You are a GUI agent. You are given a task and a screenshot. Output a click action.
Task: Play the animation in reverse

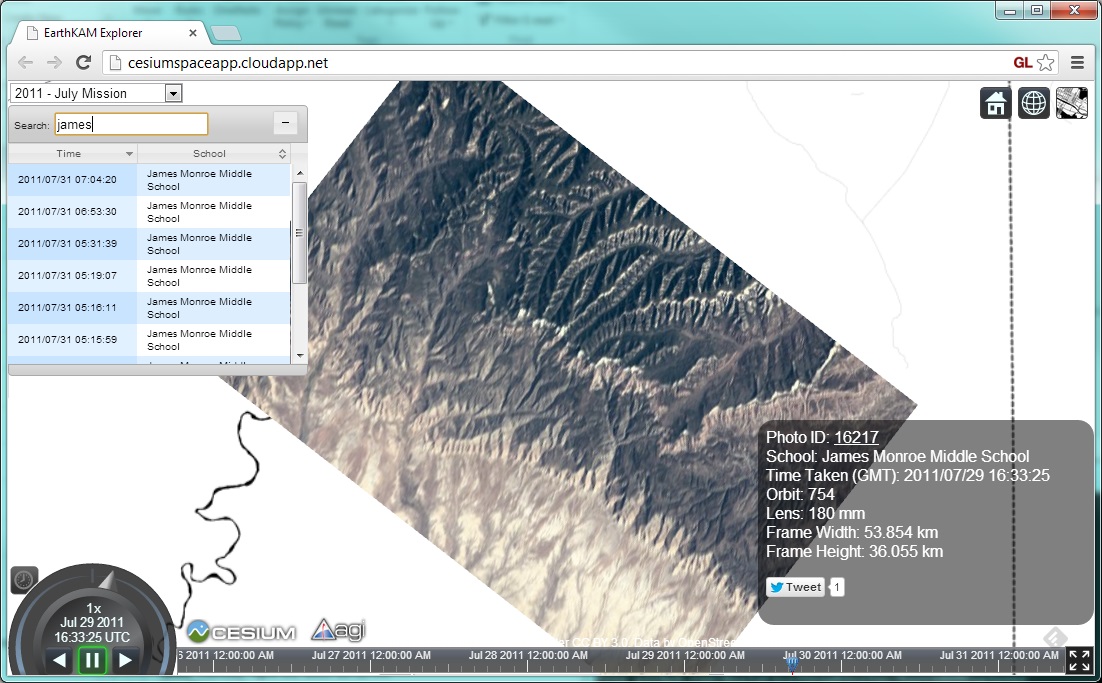60,661
